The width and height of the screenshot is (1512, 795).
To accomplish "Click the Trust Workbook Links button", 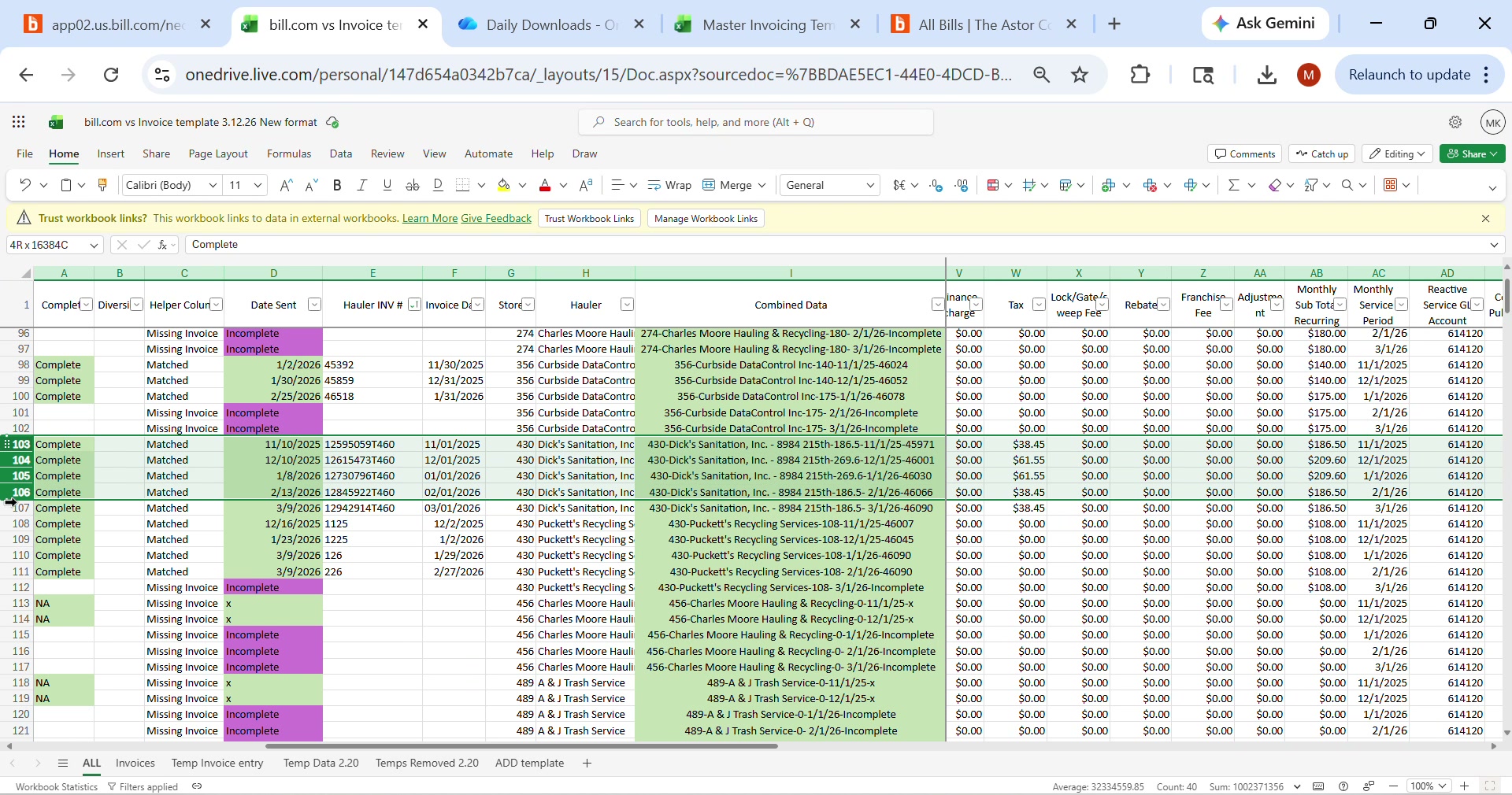I will click(x=588, y=218).
